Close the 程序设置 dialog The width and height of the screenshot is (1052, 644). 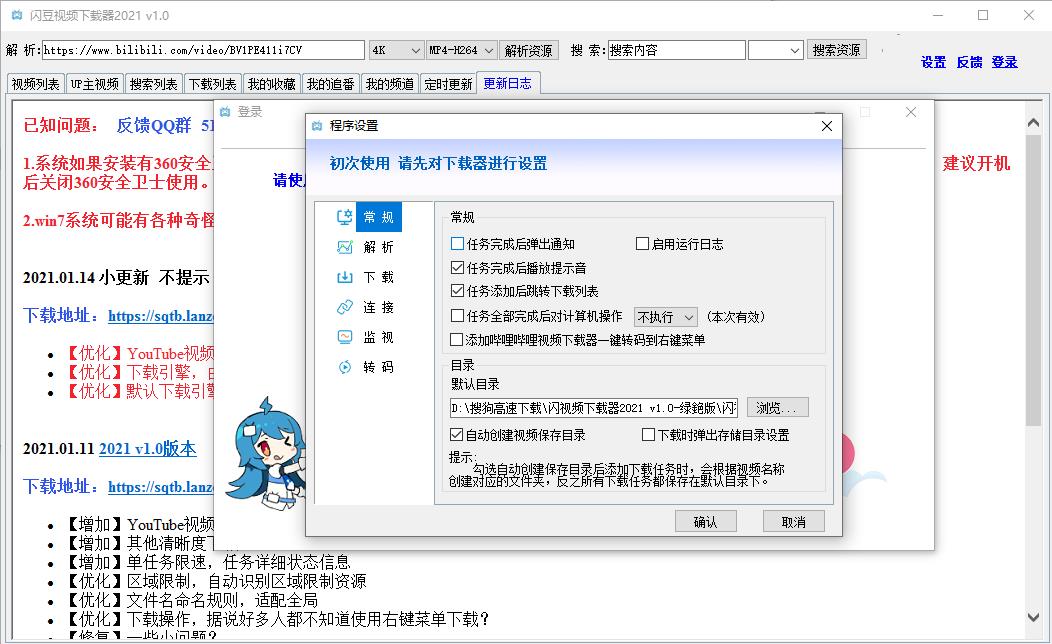[x=827, y=126]
